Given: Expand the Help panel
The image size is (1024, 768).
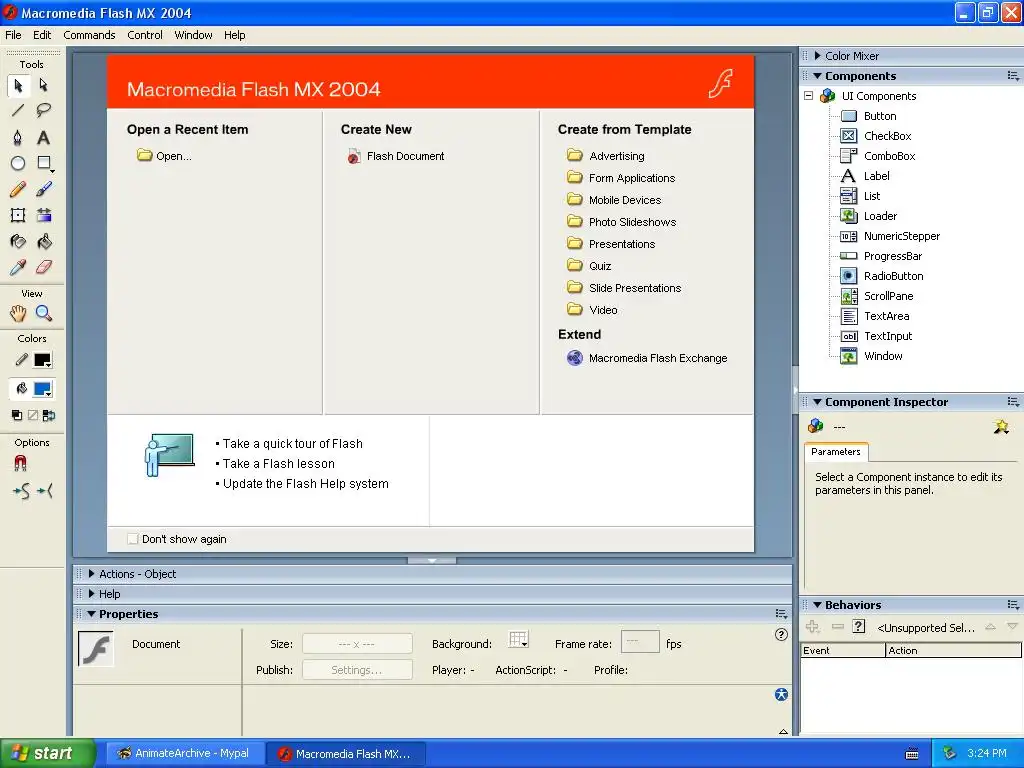Looking at the screenshot, I should [x=91, y=594].
